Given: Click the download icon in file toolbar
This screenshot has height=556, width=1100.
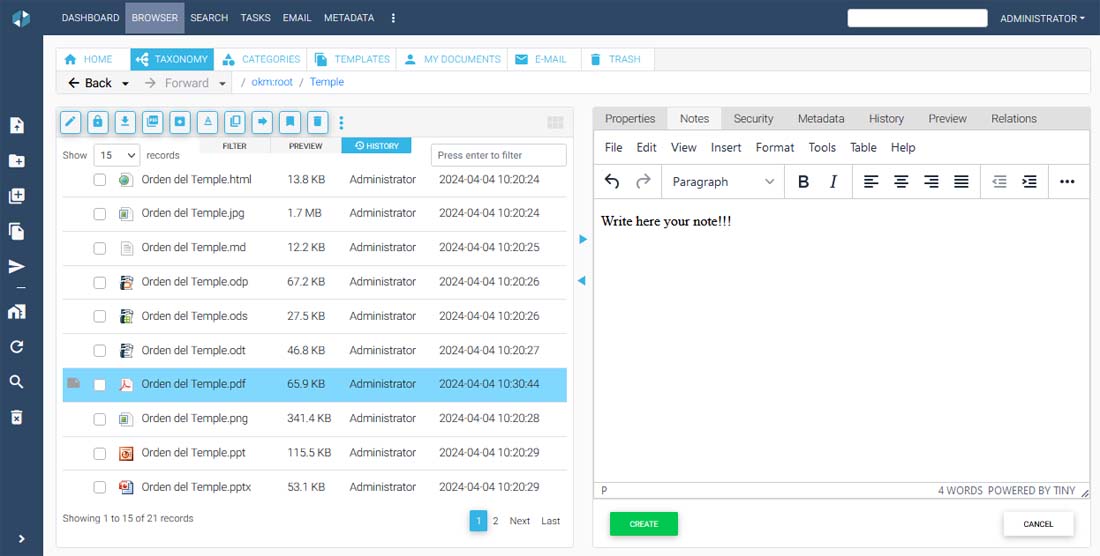Looking at the screenshot, I should pyautogui.click(x=125, y=122).
